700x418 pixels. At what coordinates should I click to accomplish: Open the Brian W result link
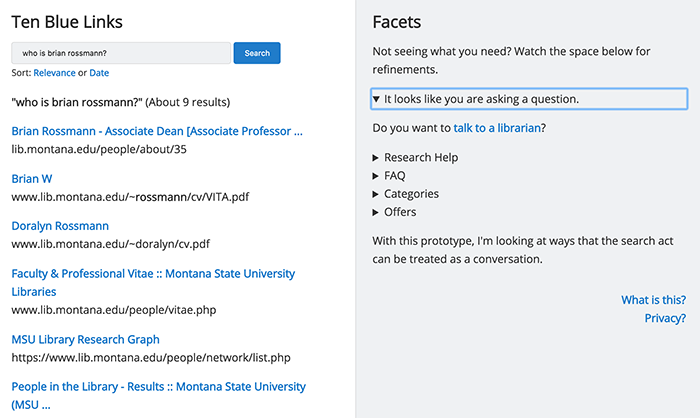point(31,178)
